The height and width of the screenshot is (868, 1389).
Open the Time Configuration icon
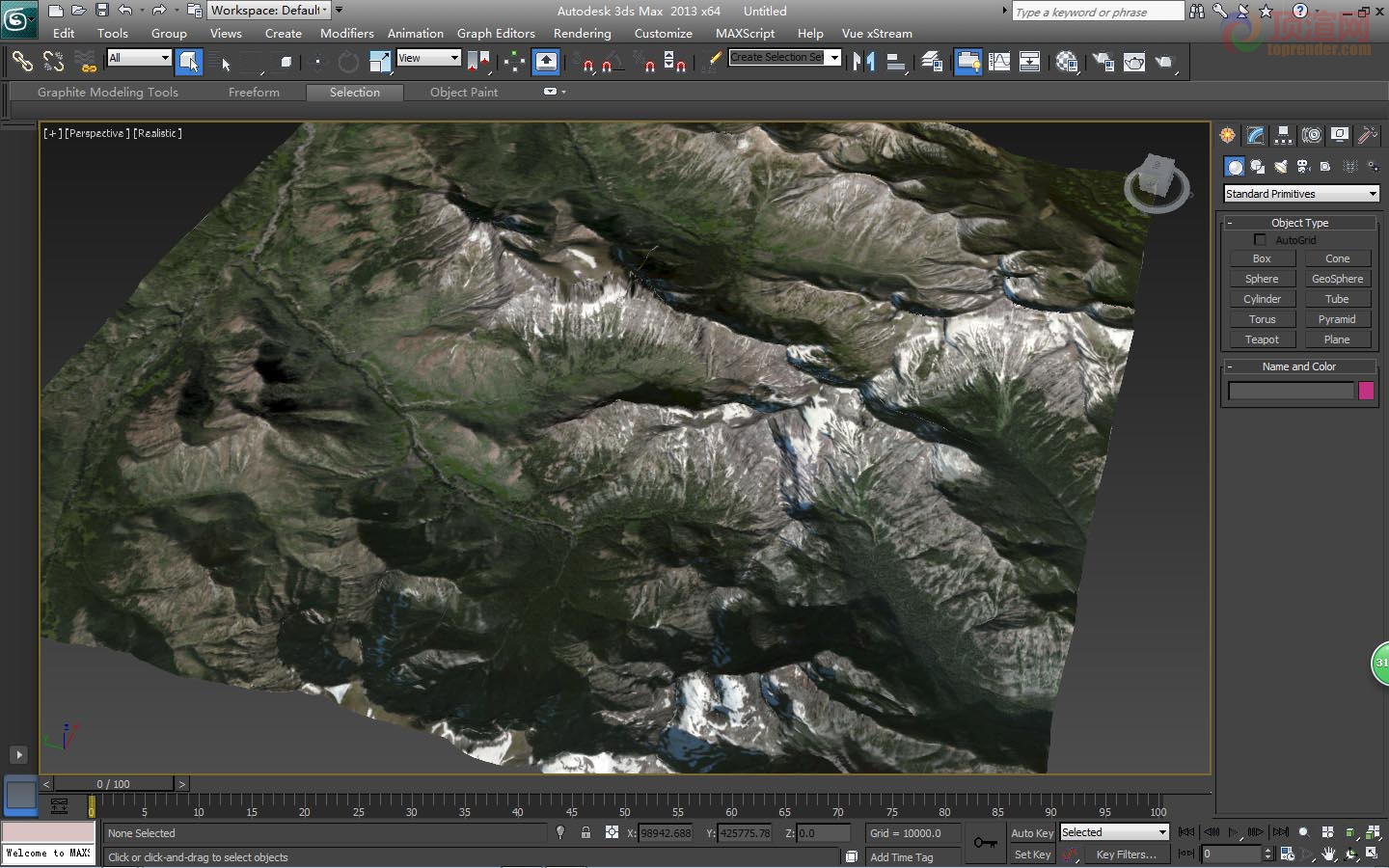(x=1288, y=854)
